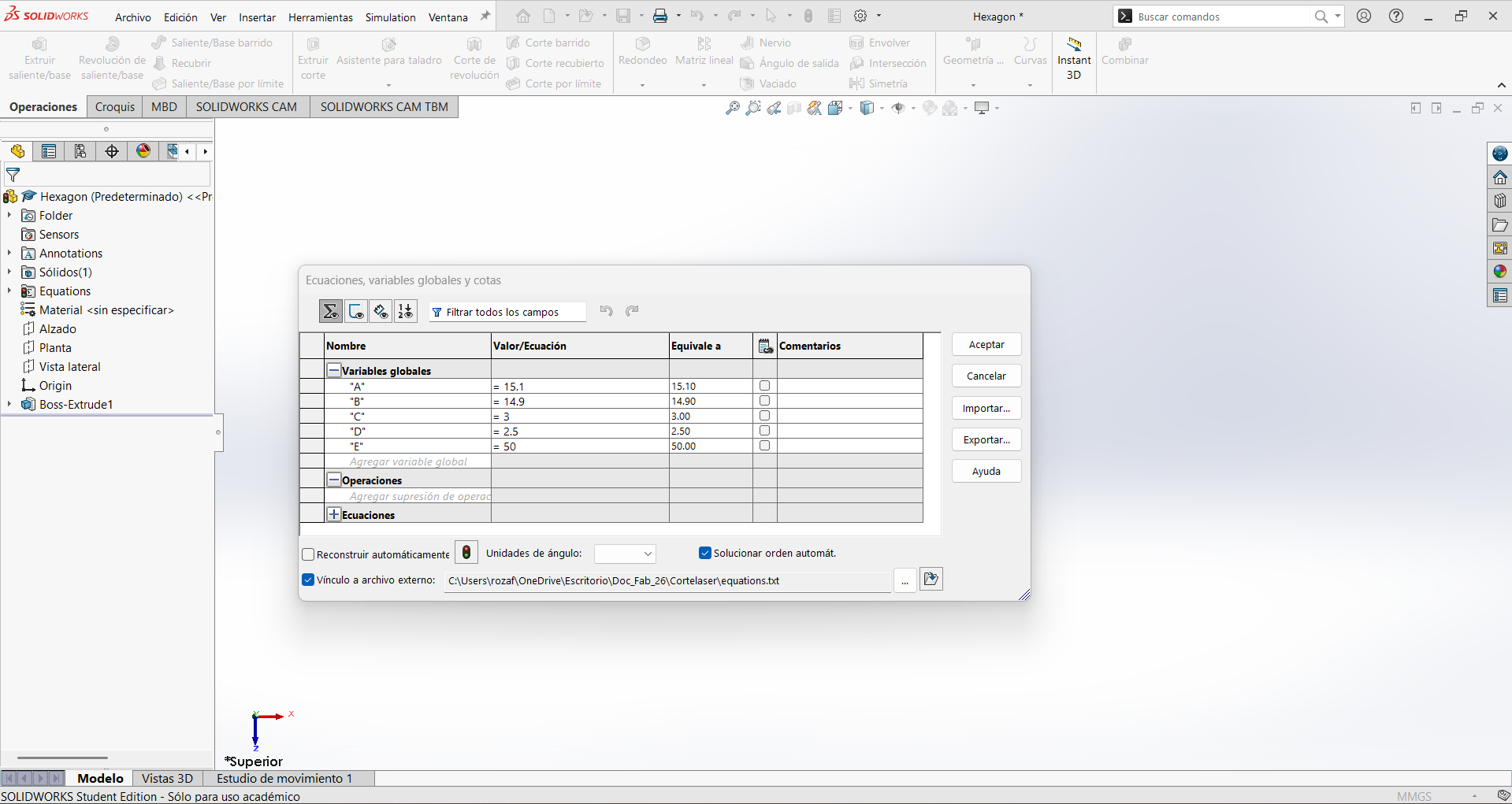
Task: Select the Extruir saliente/base tool
Action: click(39, 57)
